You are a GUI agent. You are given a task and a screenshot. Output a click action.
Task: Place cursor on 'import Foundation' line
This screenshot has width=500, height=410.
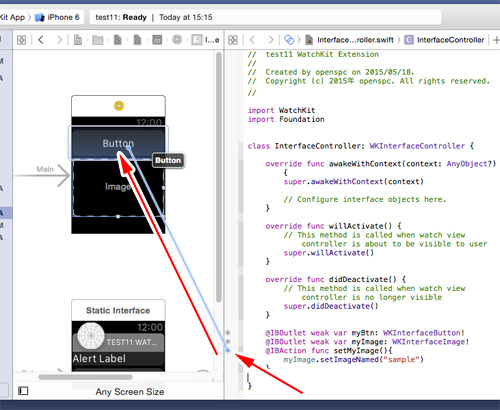(x=286, y=119)
